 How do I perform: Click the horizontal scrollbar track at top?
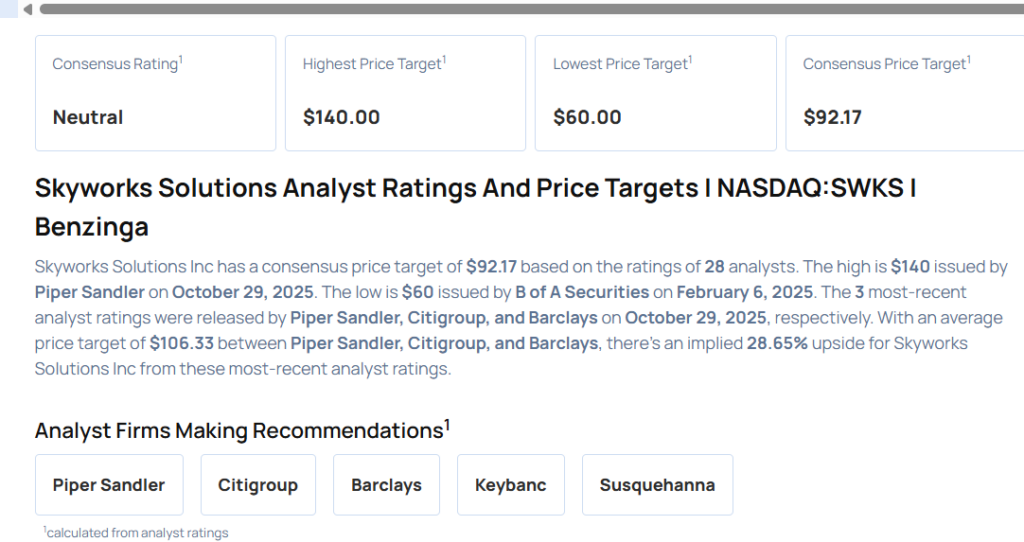pyautogui.click(x=520, y=9)
